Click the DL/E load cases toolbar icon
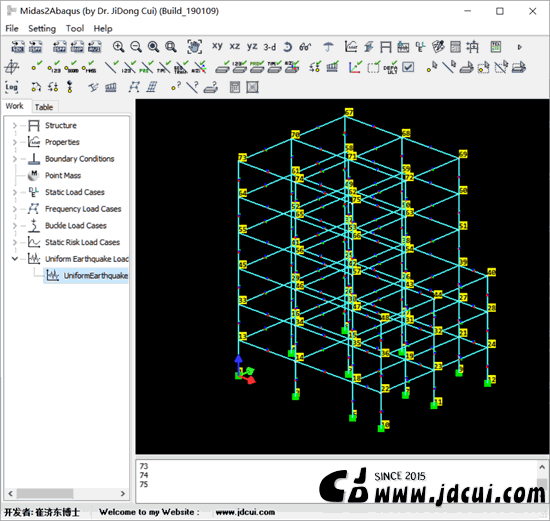 click(420, 47)
